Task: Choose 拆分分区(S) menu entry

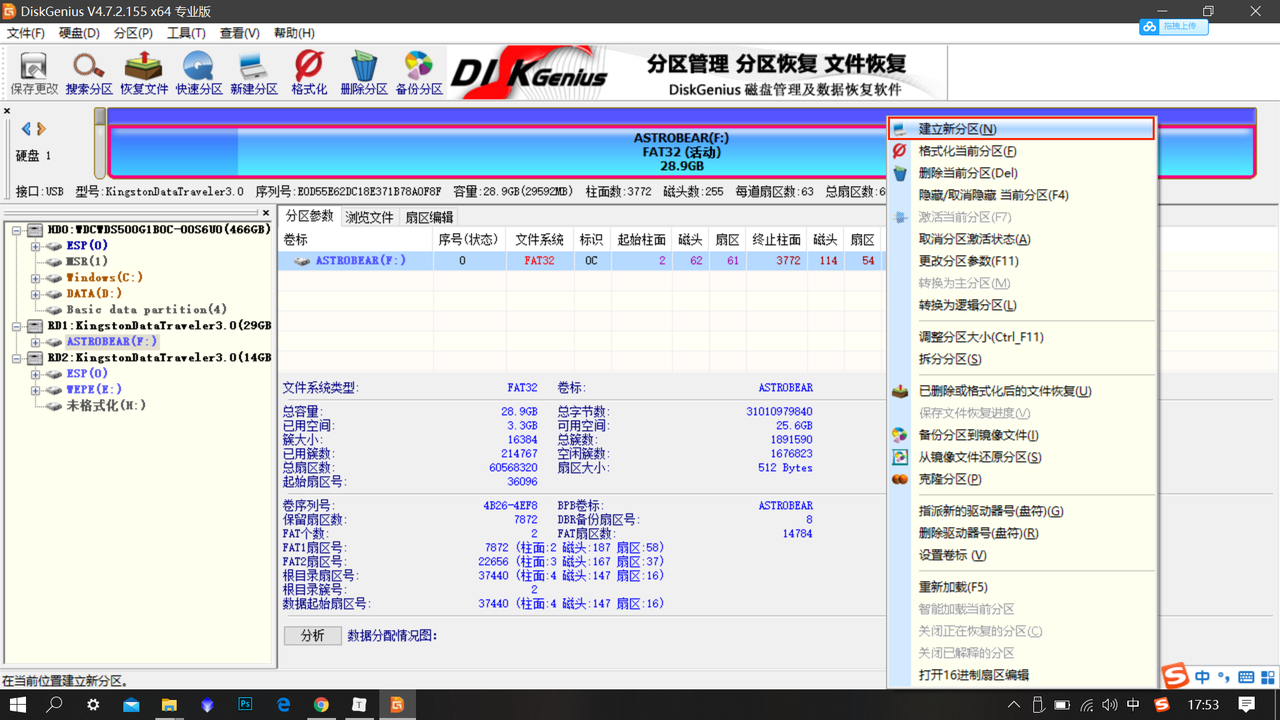Action: click(1021, 359)
